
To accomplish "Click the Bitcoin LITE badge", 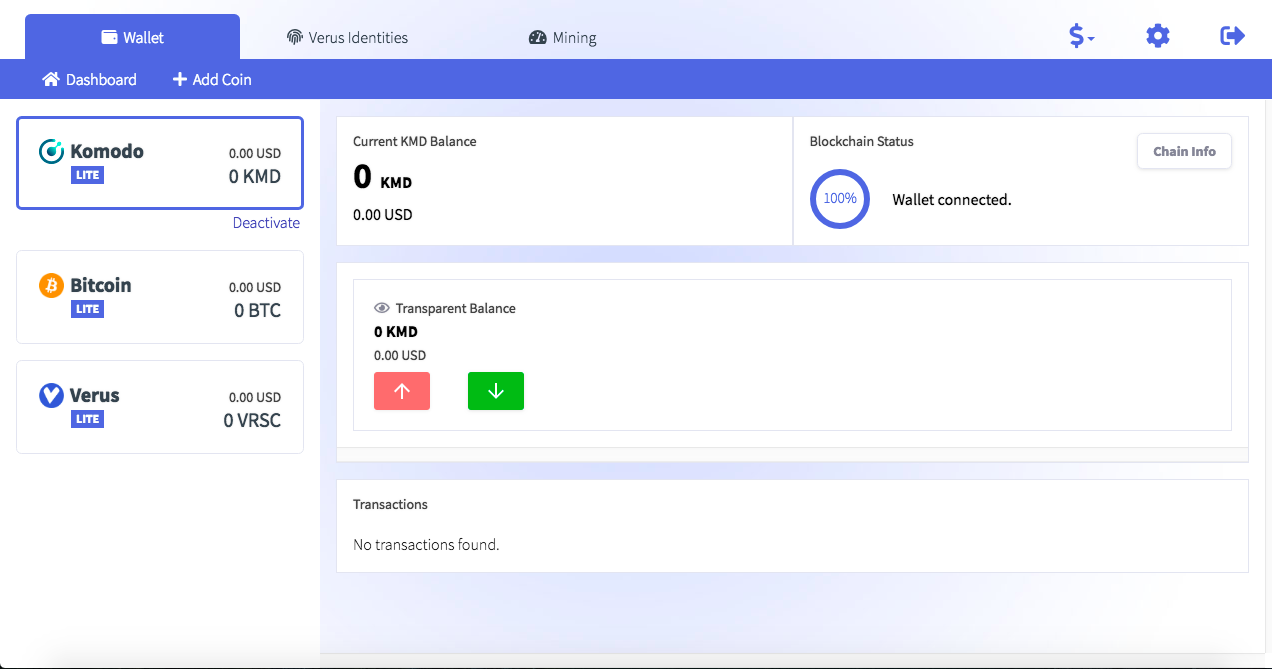I will (x=88, y=309).
